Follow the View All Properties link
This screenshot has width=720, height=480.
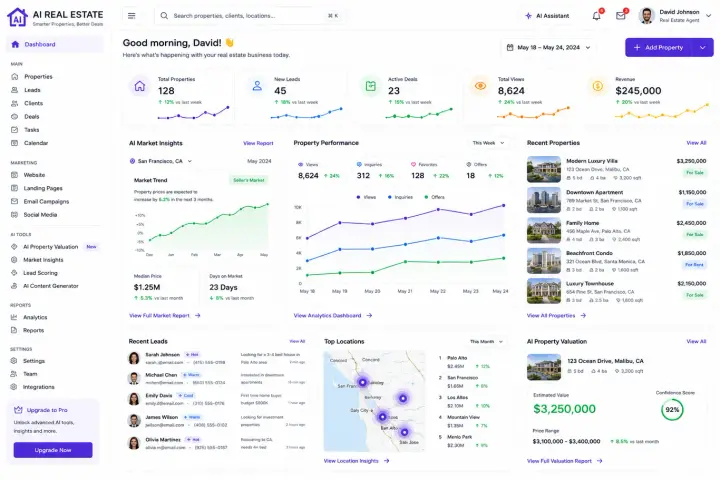coord(556,316)
